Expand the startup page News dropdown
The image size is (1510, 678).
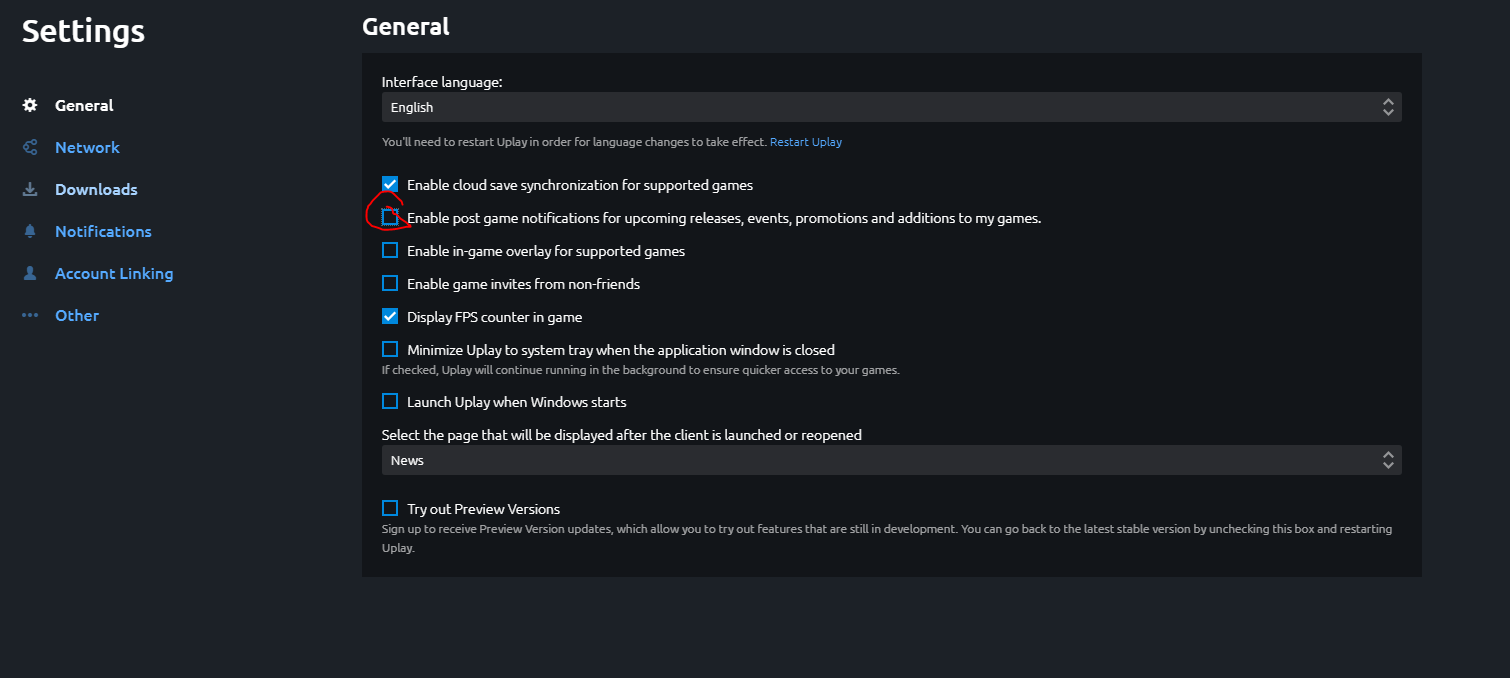pyautogui.click(x=891, y=460)
